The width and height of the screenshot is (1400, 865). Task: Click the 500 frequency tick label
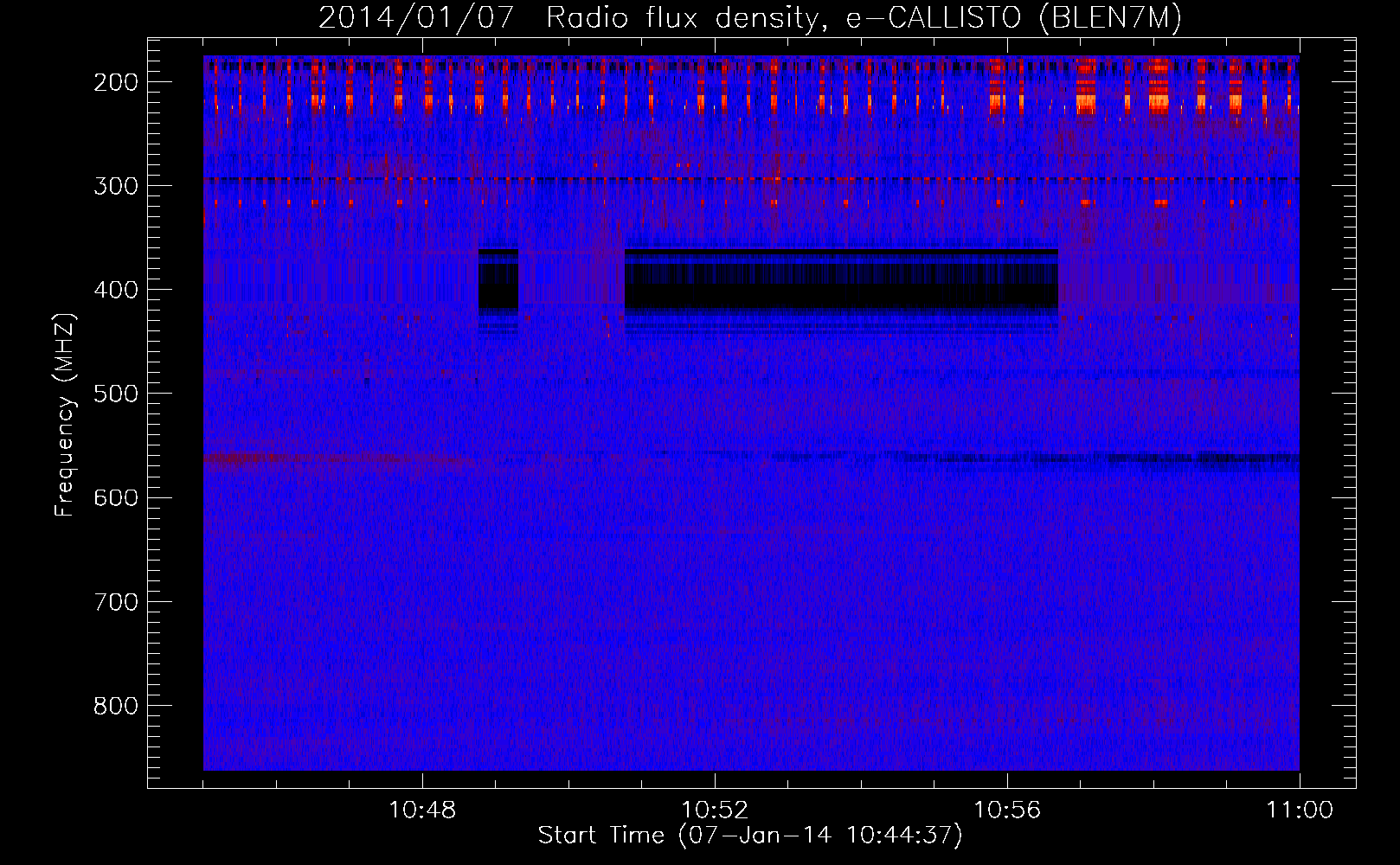click(x=116, y=394)
